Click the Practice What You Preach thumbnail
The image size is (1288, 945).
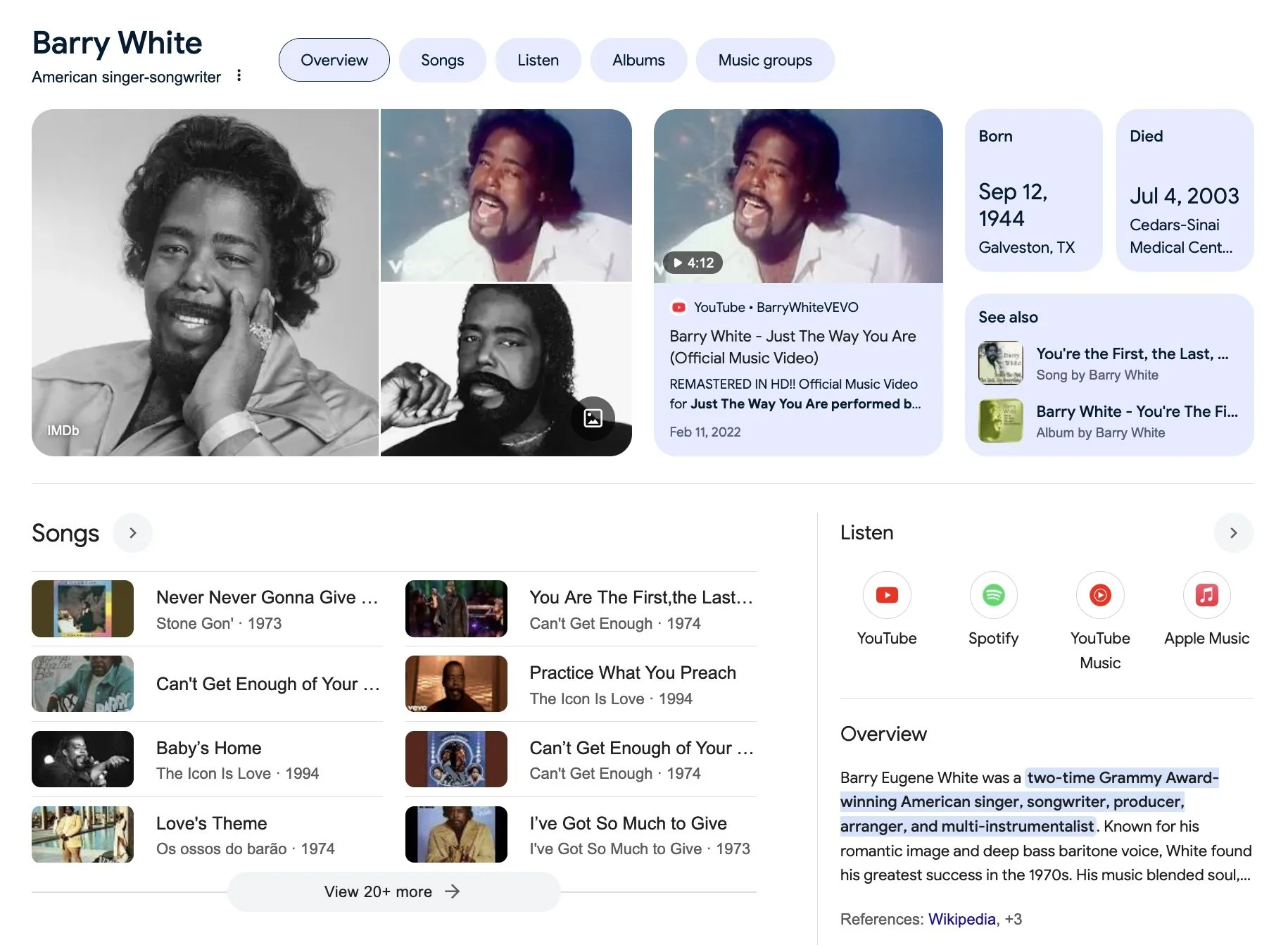point(456,684)
